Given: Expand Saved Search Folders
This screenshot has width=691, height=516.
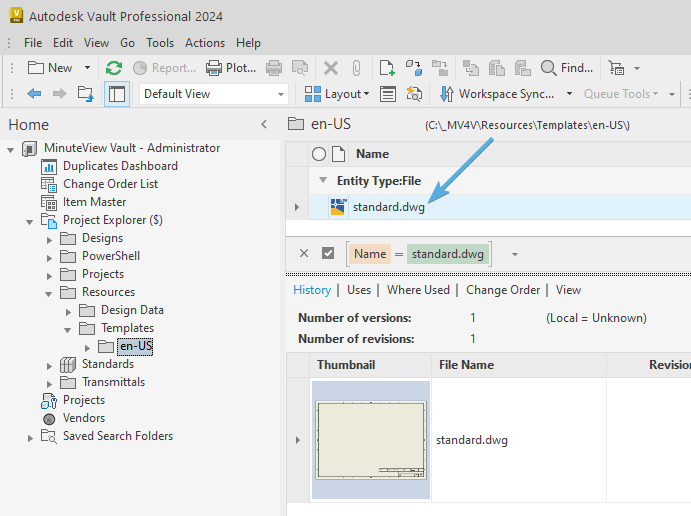Looking at the screenshot, I should (x=30, y=438).
